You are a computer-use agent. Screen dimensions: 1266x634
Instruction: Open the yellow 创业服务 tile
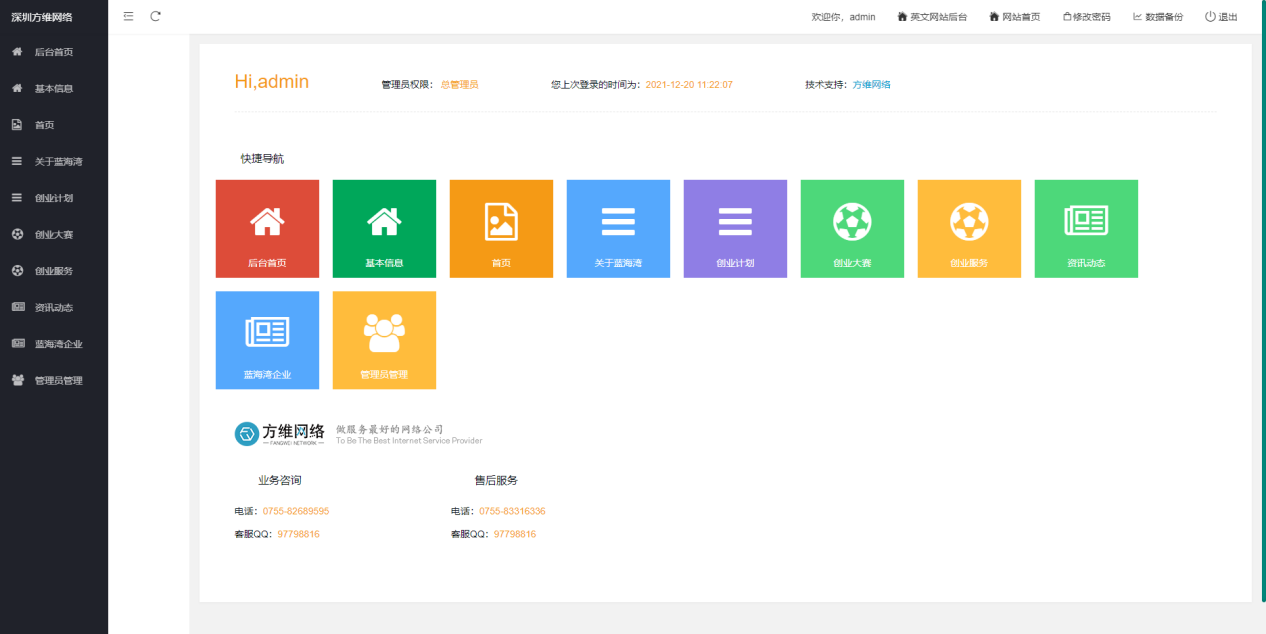click(x=969, y=228)
